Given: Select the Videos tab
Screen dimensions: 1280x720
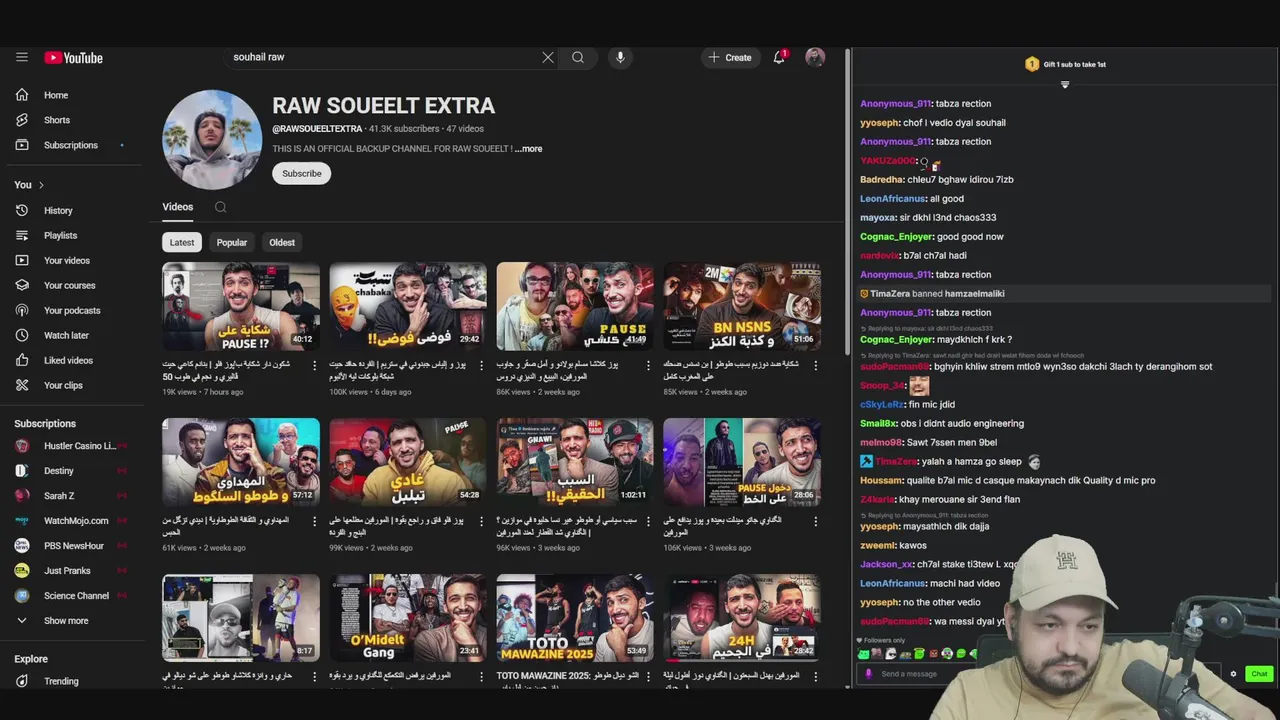Looking at the screenshot, I should pos(177,207).
